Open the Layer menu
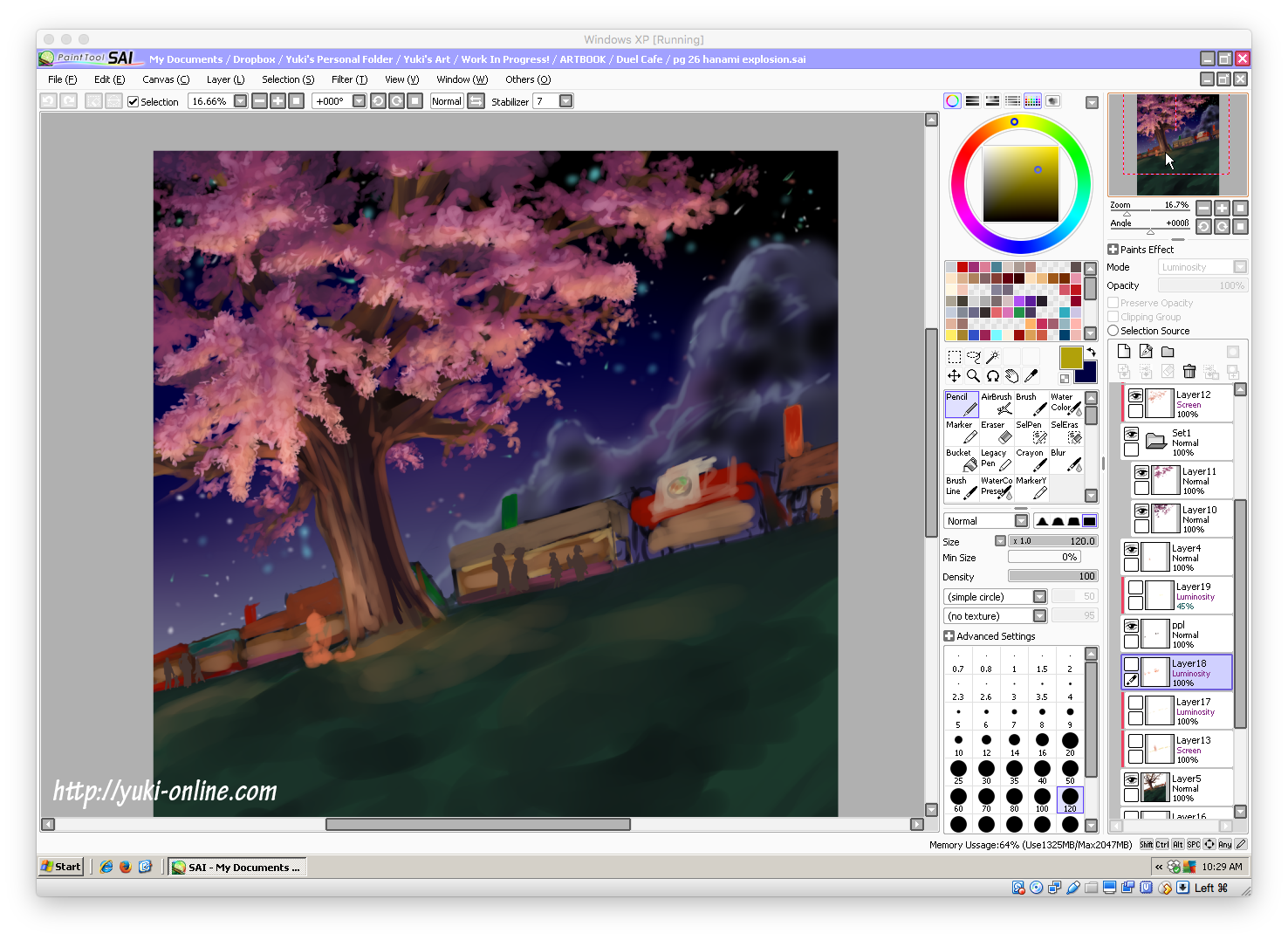The height and width of the screenshot is (940, 1288). pos(225,79)
